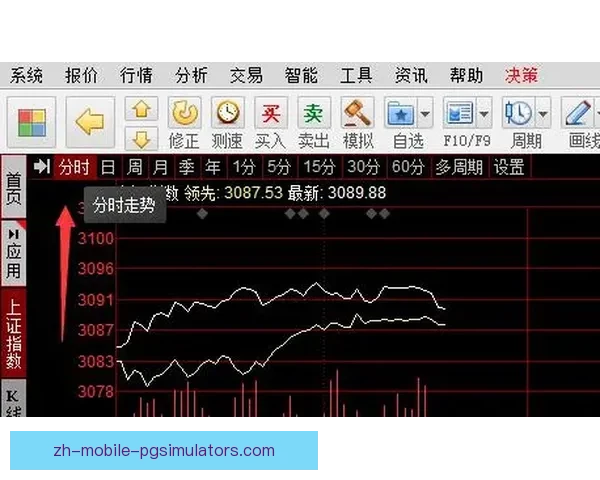Click the 模拟 gavel icon
Screen dimensions: 600x480
pyautogui.click(x=357, y=113)
